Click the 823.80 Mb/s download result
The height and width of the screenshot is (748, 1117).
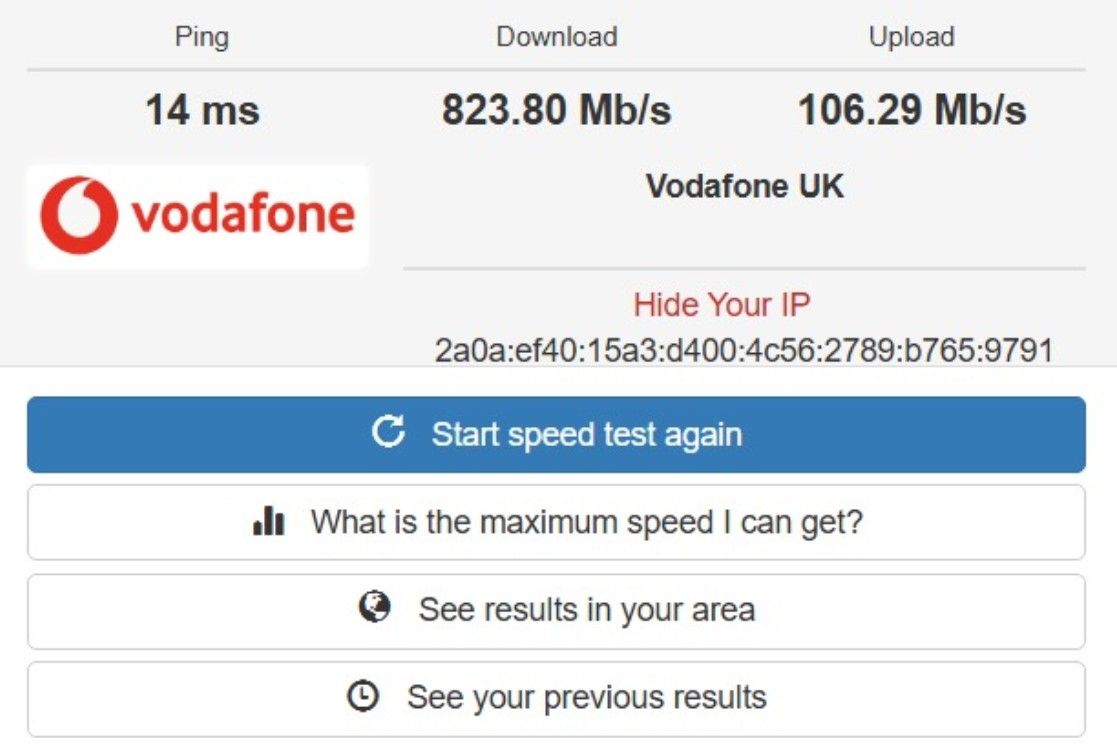[556, 109]
